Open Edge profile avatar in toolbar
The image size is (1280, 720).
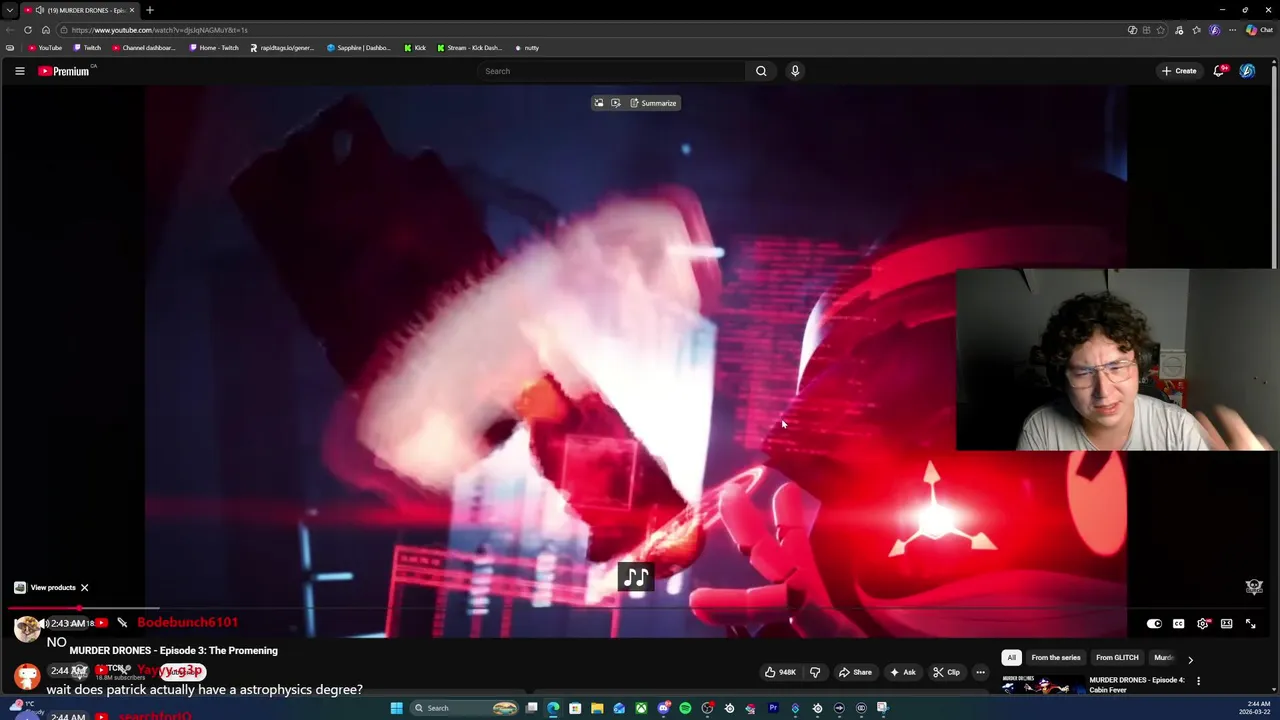[x=1214, y=30]
